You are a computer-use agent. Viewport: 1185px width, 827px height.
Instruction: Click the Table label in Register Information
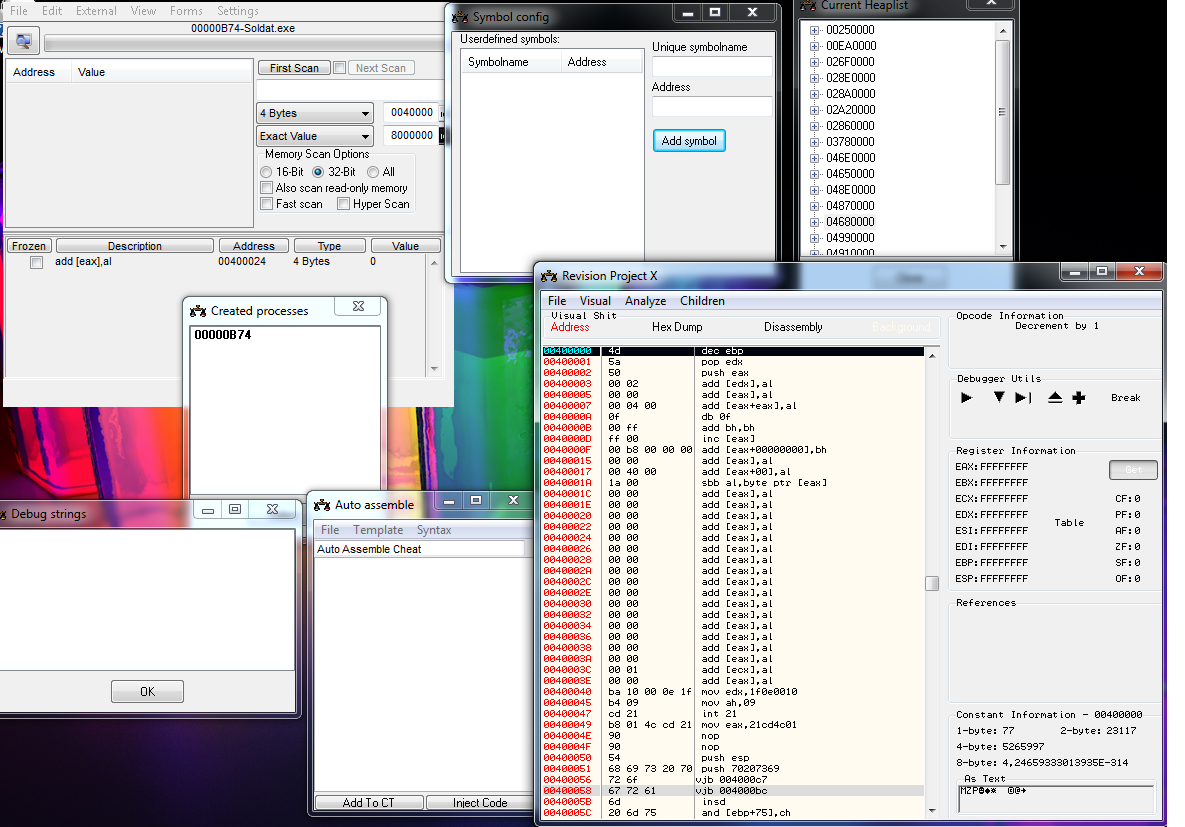pyautogui.click(x=1069, y=522)
